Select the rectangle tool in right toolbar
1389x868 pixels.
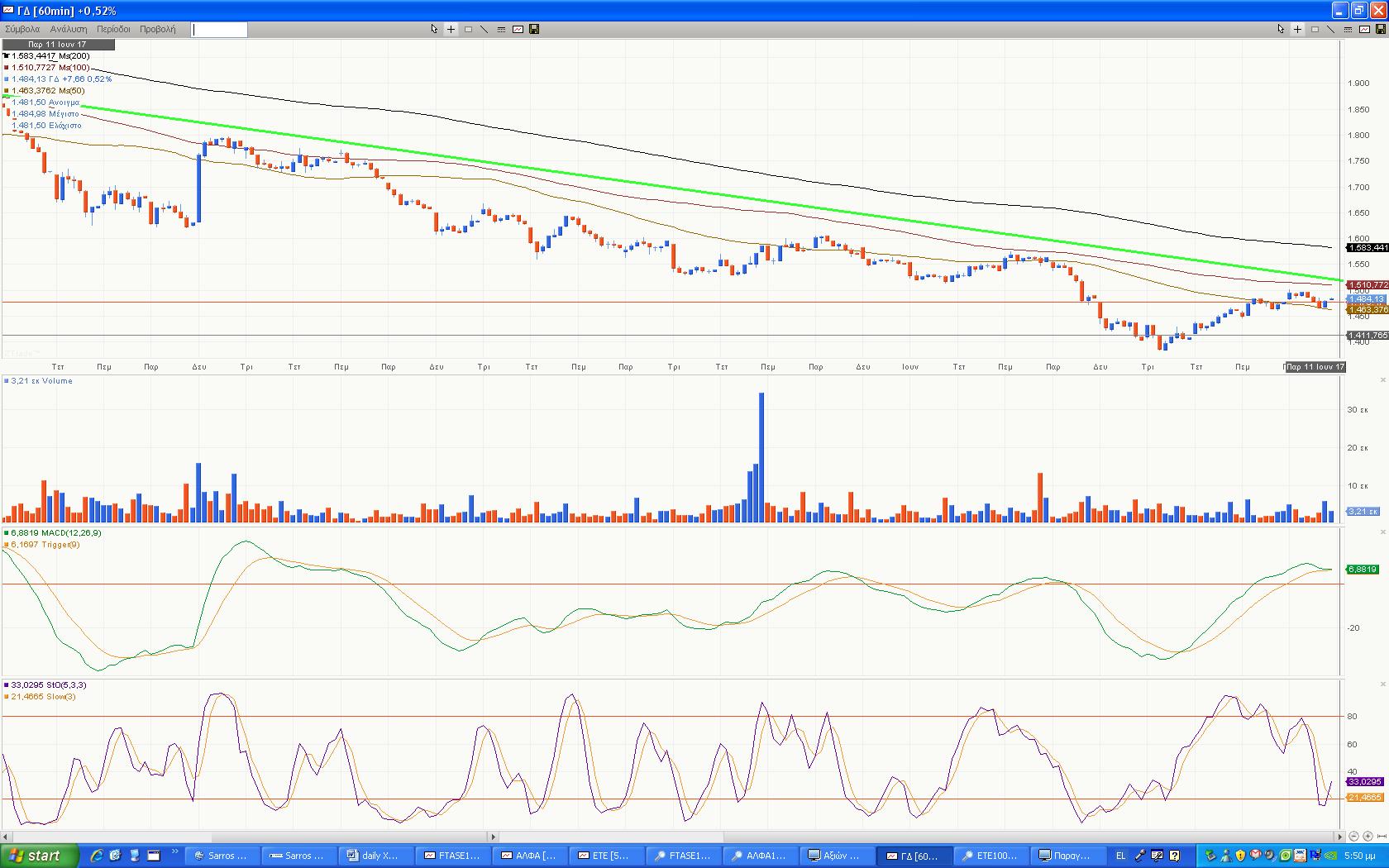[1315, 29]
